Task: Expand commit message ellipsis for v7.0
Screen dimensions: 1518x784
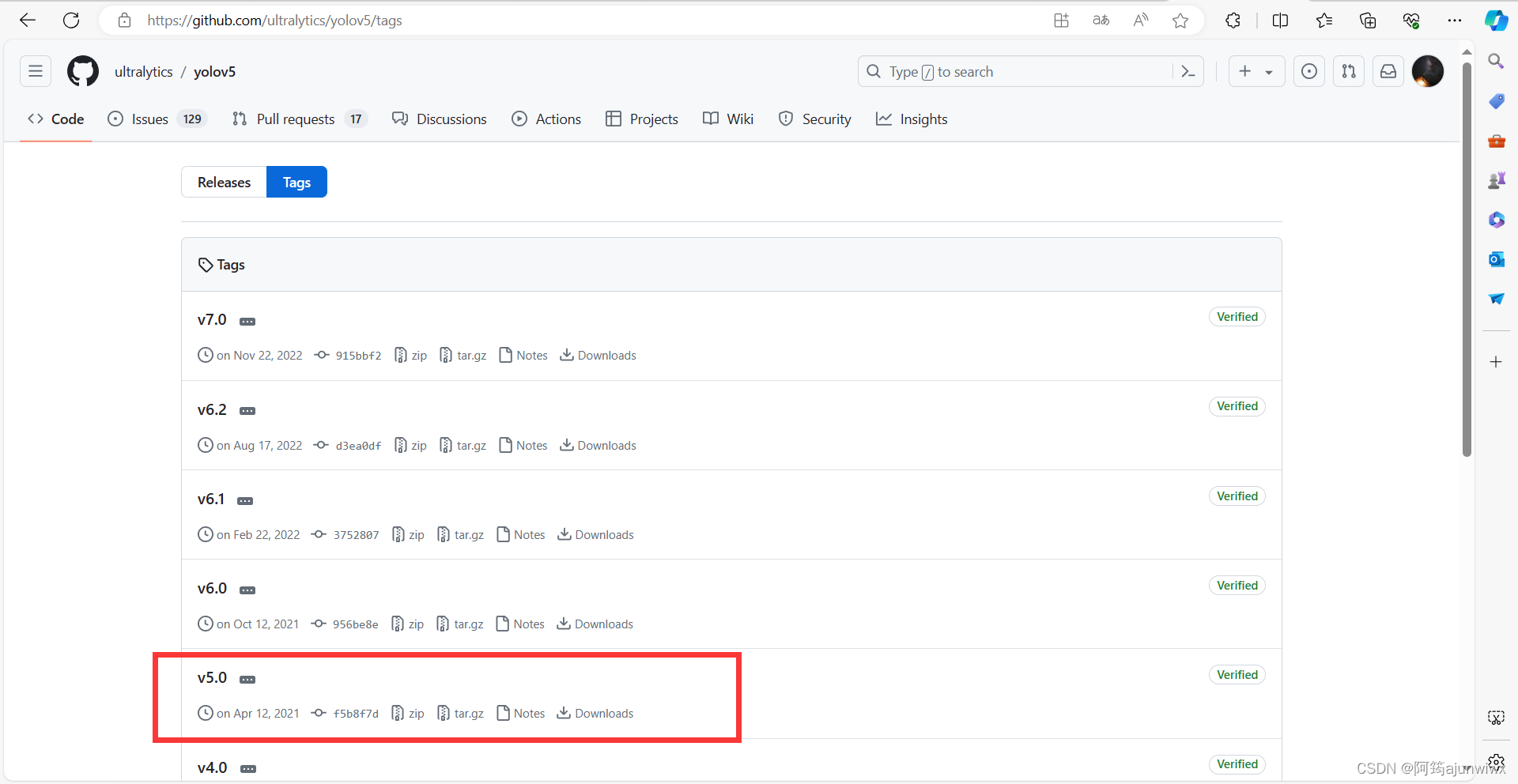Action: 247,322
